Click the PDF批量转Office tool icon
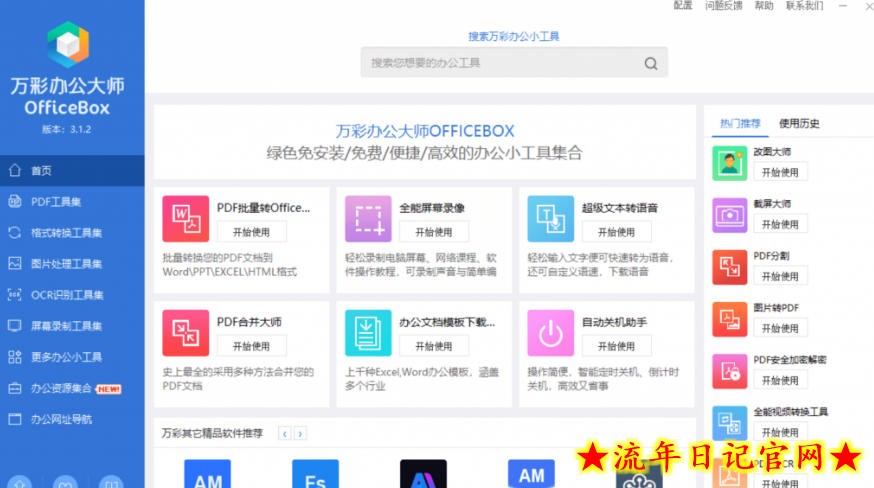Image resolution: width=874 pixels, height=488 pixels. [186, 219]
